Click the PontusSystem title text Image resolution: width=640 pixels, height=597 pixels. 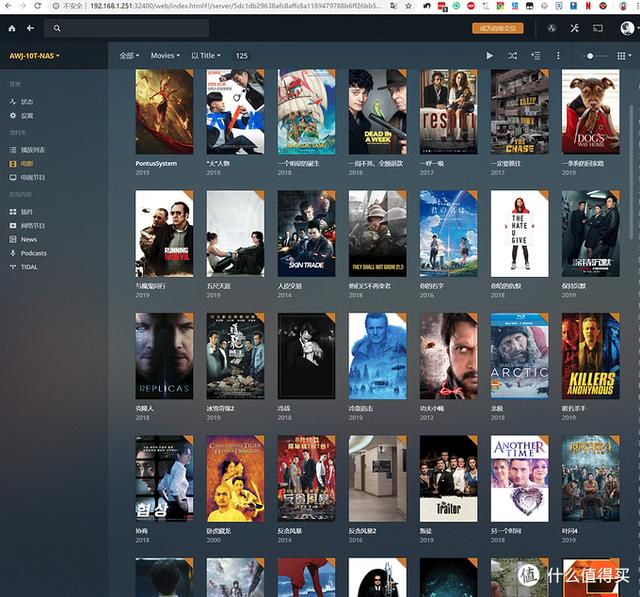point(156,164)
